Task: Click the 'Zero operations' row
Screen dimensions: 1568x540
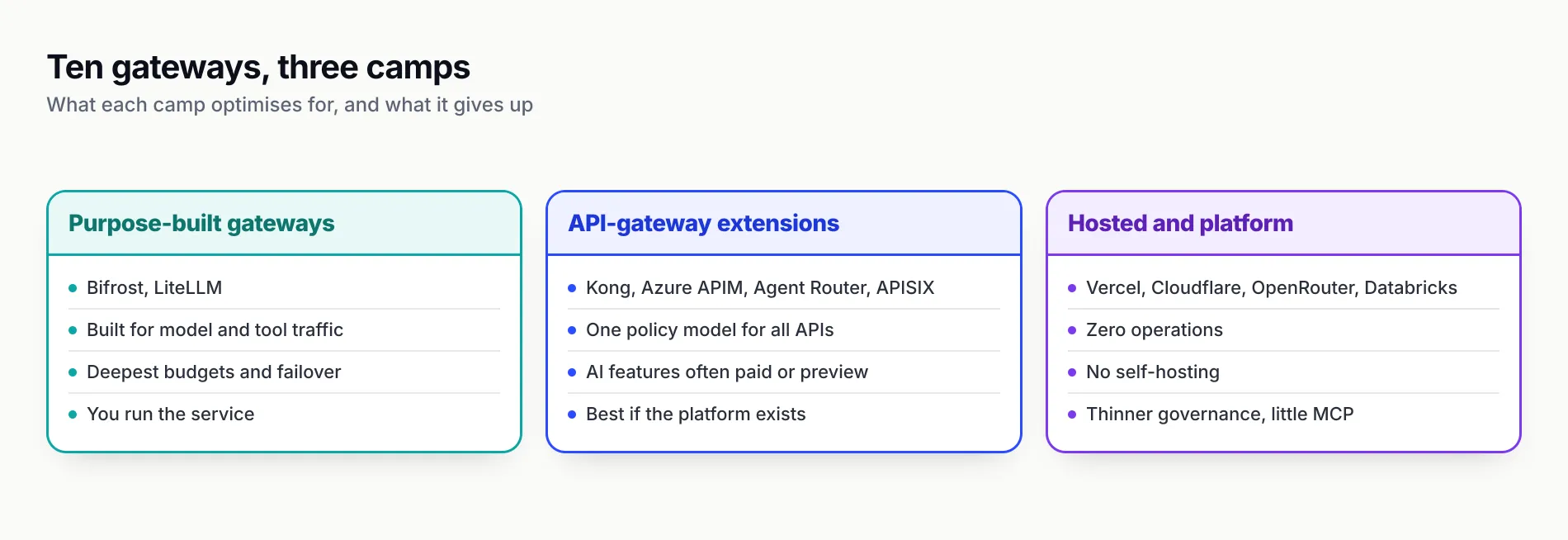Action: (x=1283, y=329)
